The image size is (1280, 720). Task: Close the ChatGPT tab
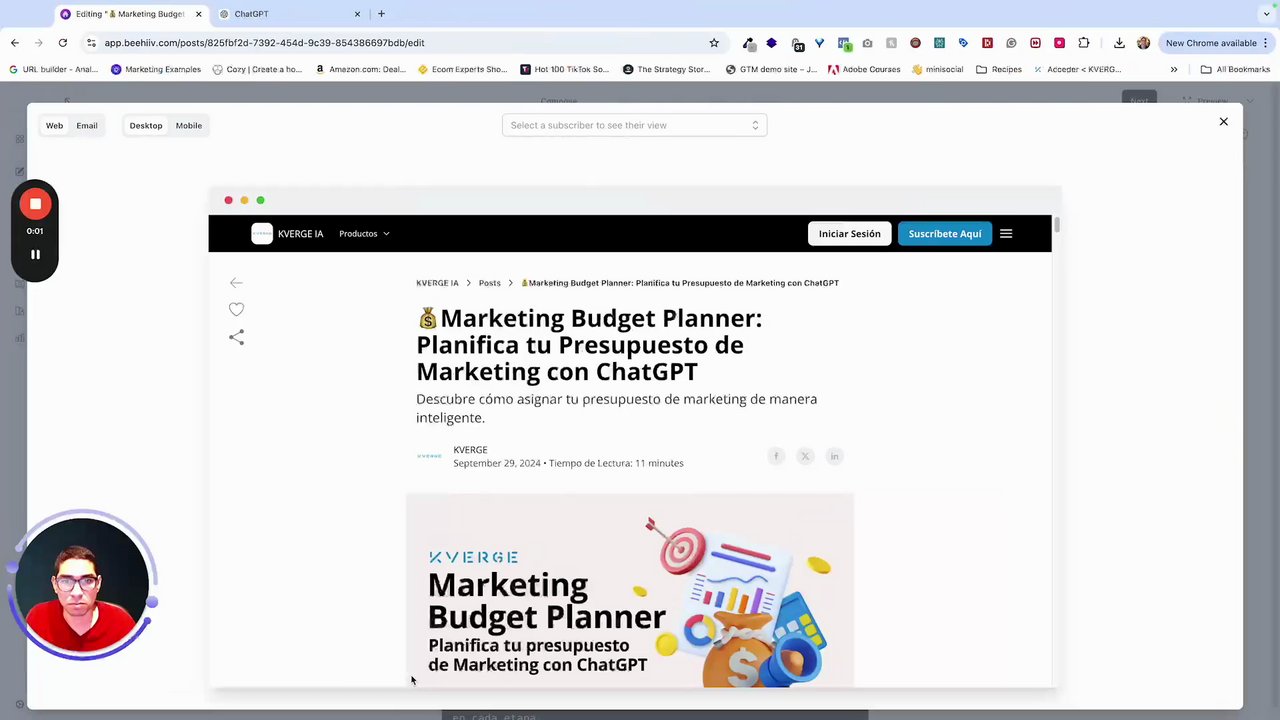pos(357,14)
